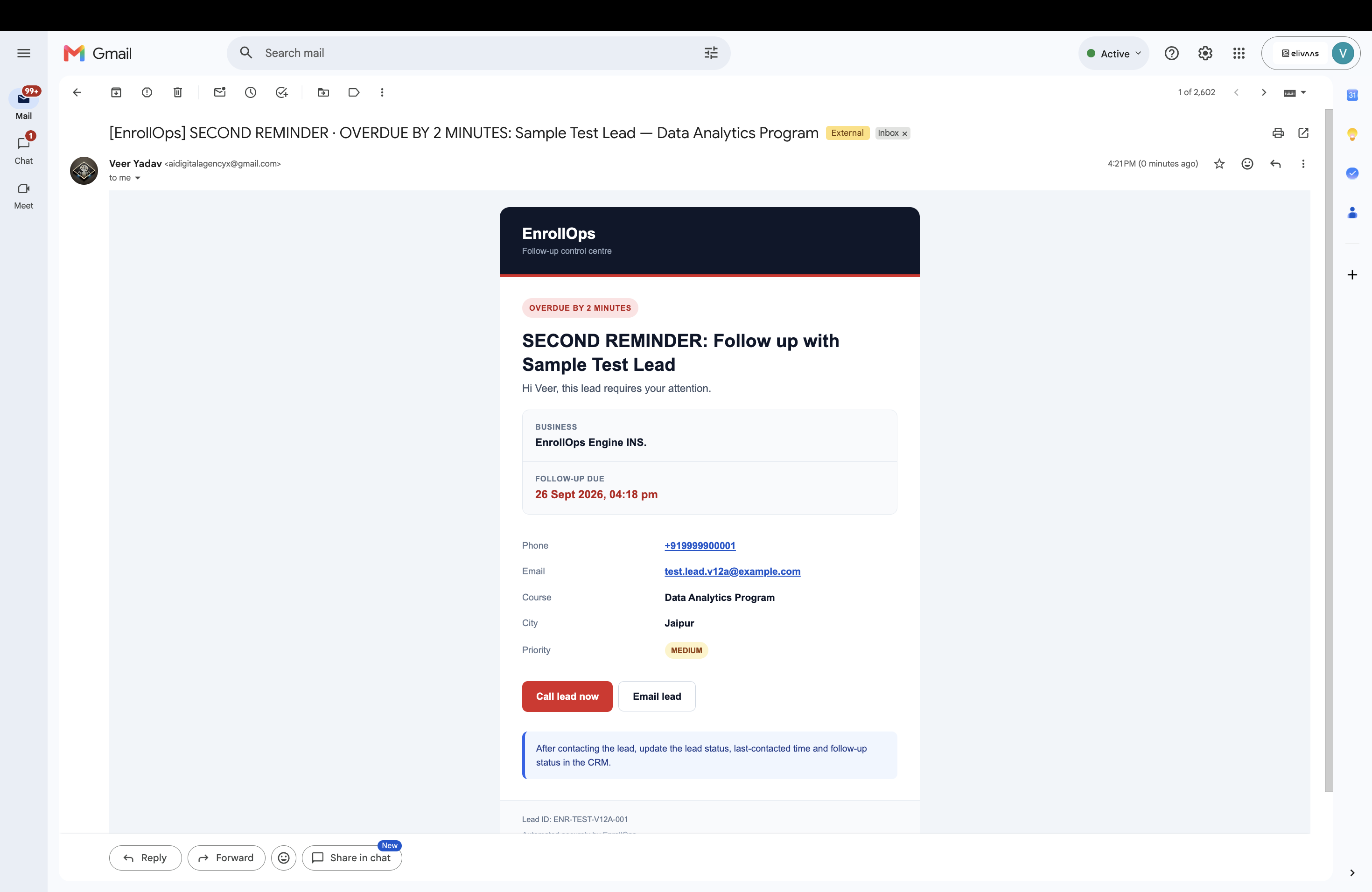Show side panel arrow at bottom right
The height and width of the screenshot is (892, 1372).
(x=1352, y=873)
